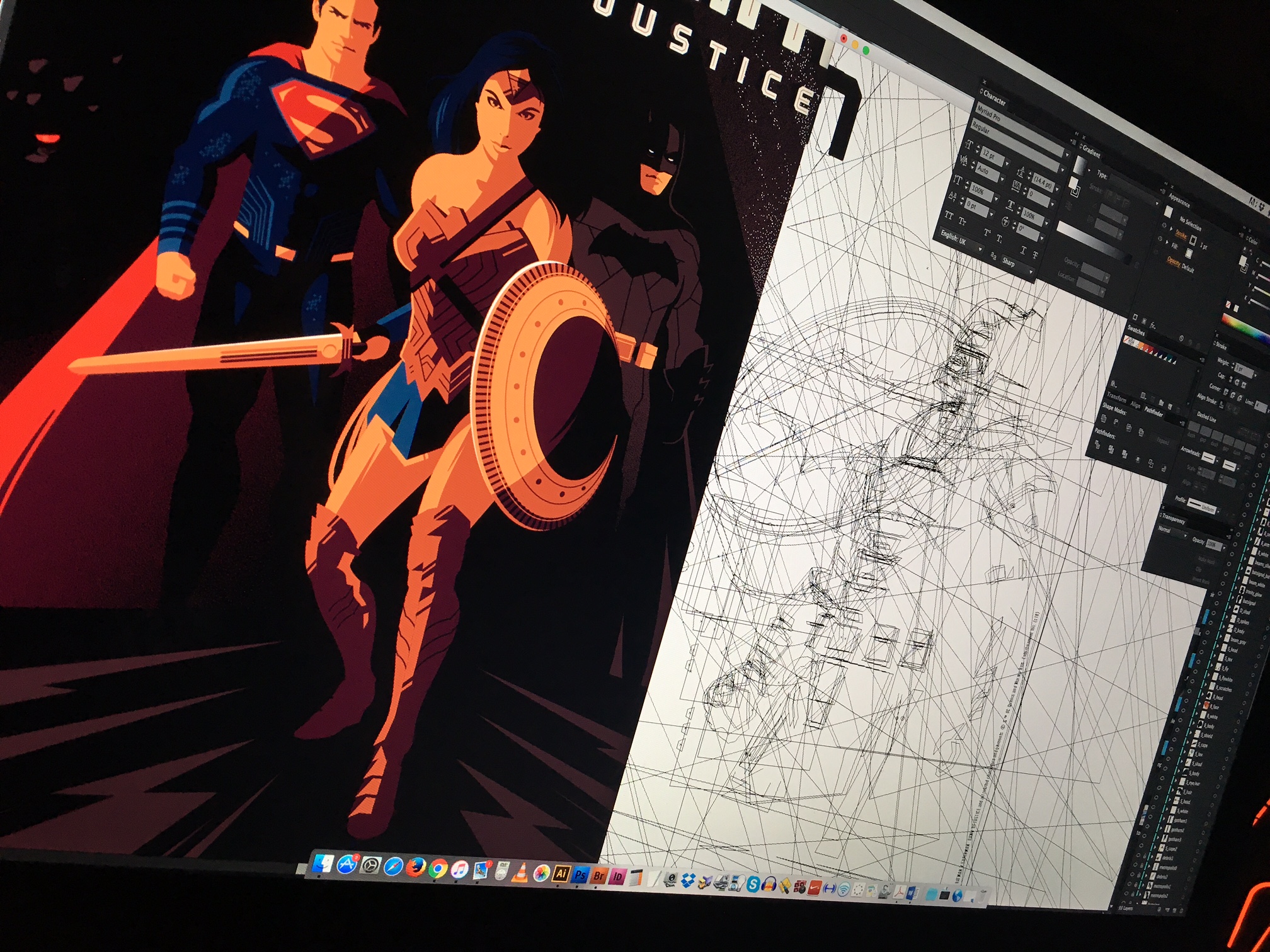Click the color spectrum bar in Color panel
1270x952 pixels.
coord(1246,331)
